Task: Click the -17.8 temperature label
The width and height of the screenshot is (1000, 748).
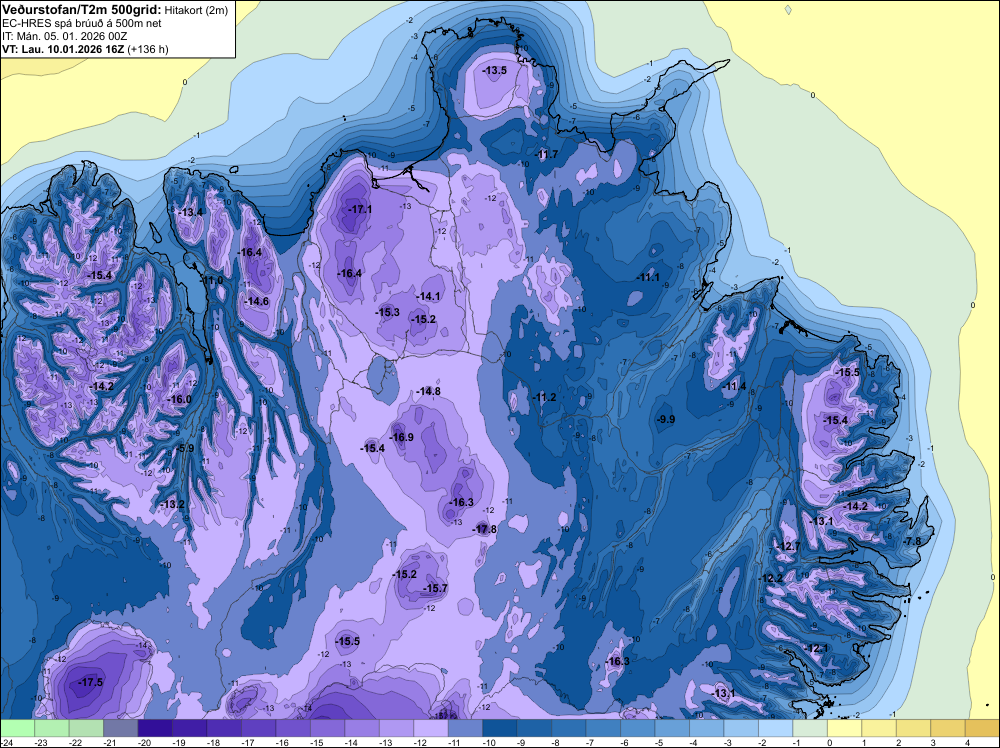Action: [485, 529]
